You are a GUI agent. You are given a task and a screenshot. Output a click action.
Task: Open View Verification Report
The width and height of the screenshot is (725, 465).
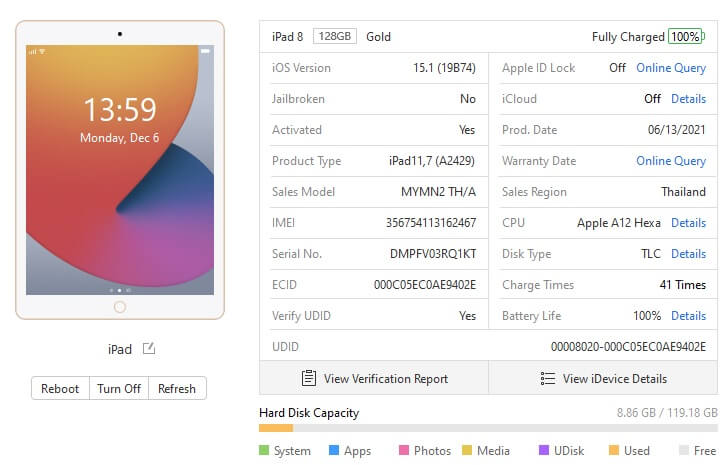point(374,379)
